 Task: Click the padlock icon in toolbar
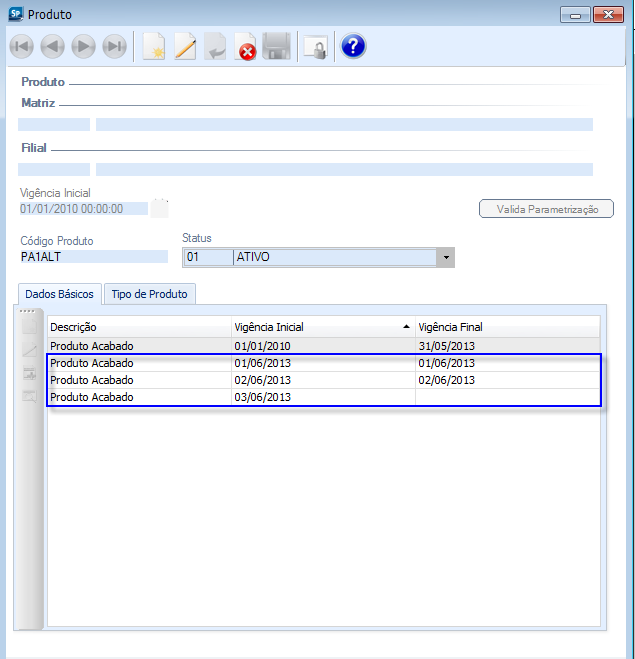315,47
